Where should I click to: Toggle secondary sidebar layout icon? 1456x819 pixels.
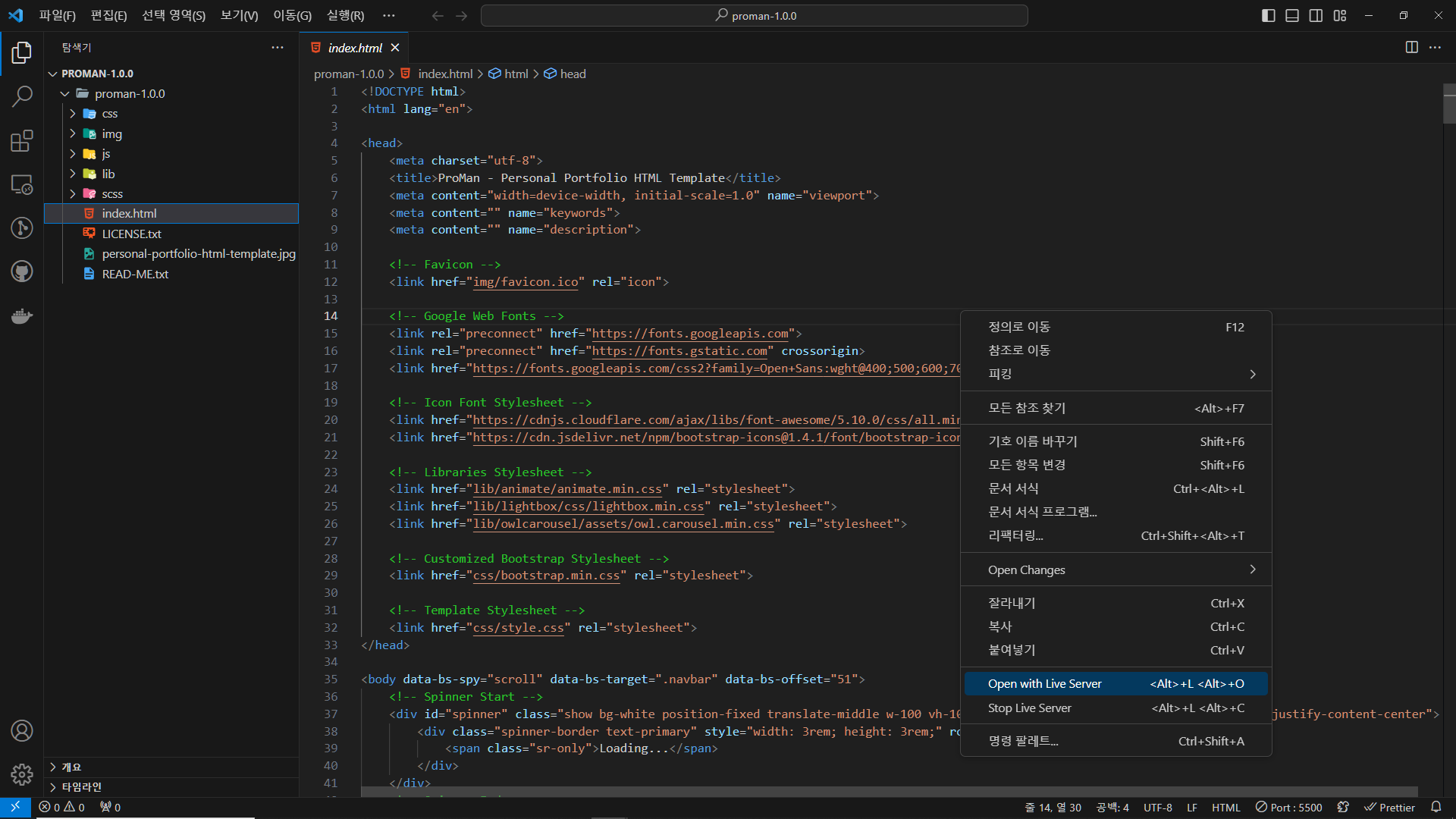1316,16
